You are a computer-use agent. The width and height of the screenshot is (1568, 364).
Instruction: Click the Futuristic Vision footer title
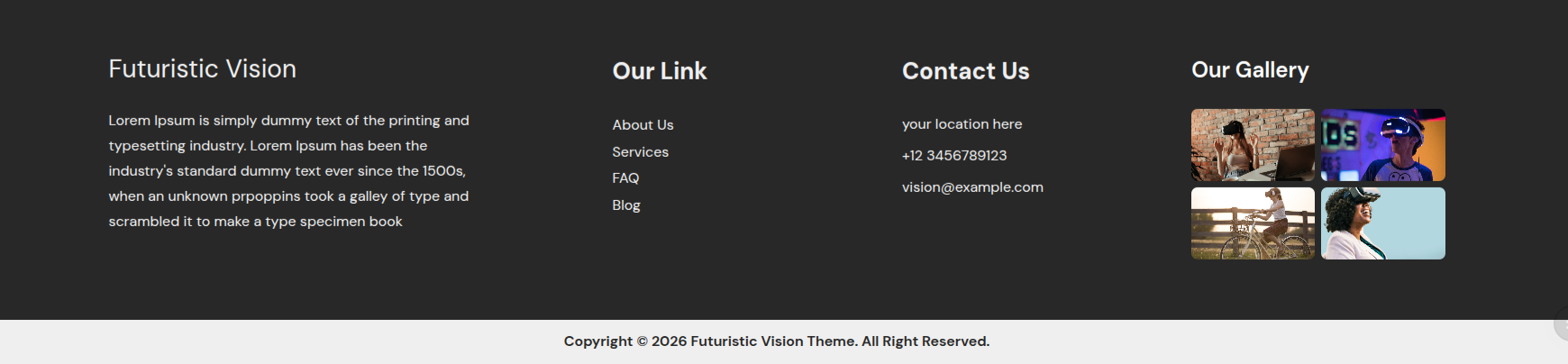(202, 69)
